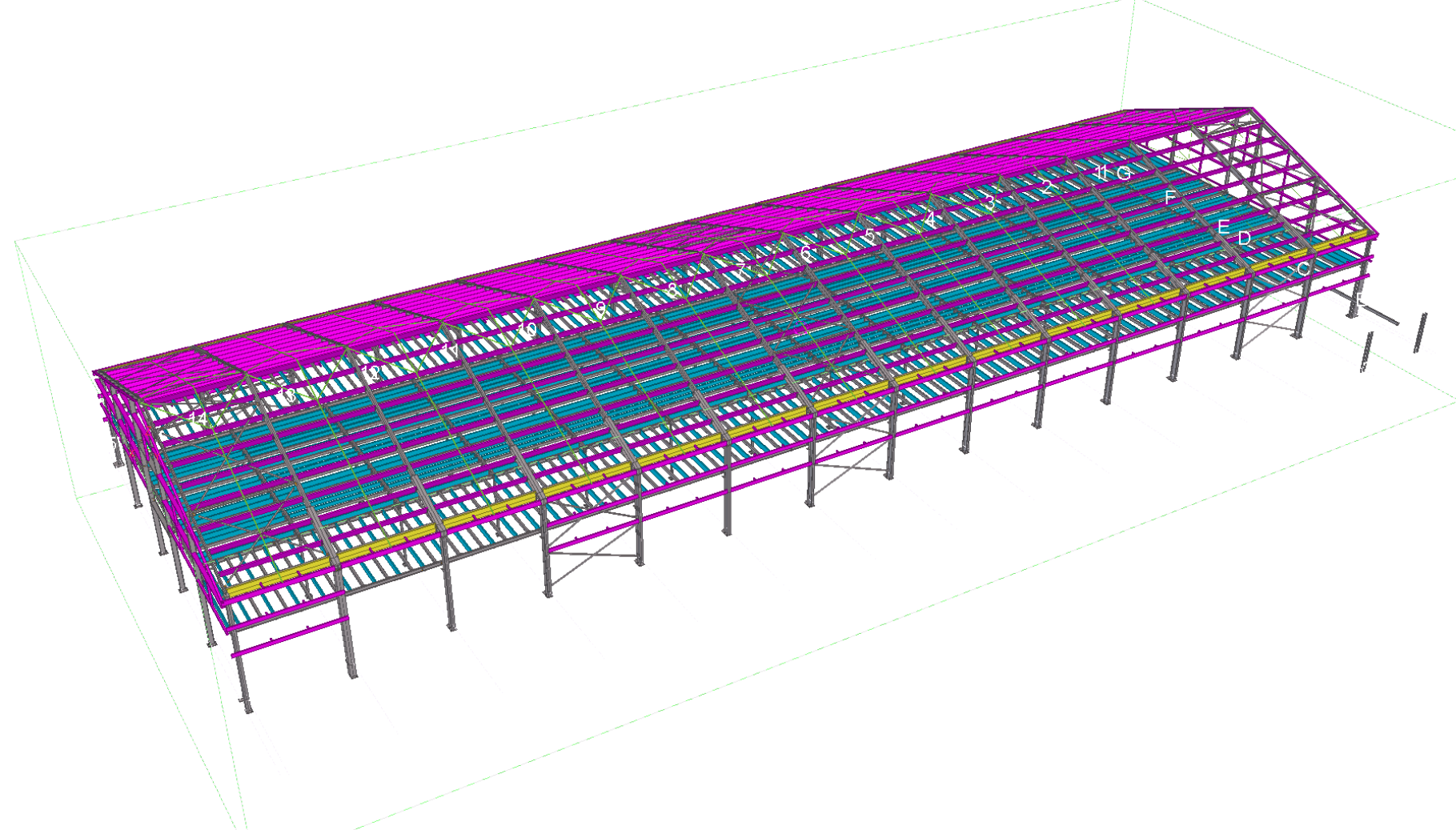Select grid label 2
The width and height of the screenshot is (1456, 830).
[1047, 187]
